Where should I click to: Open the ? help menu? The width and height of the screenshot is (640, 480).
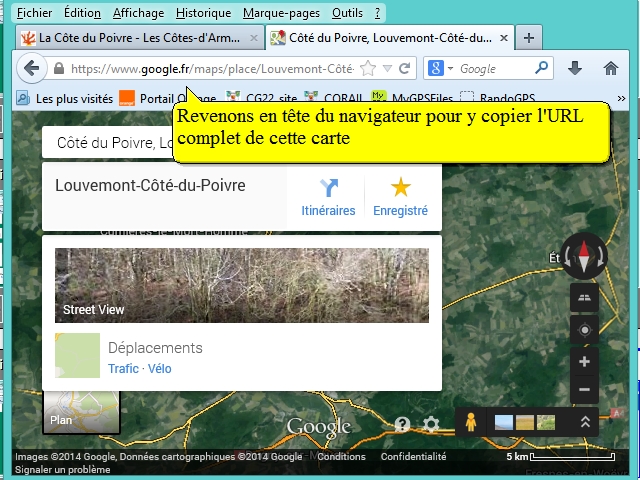point(378,13)
